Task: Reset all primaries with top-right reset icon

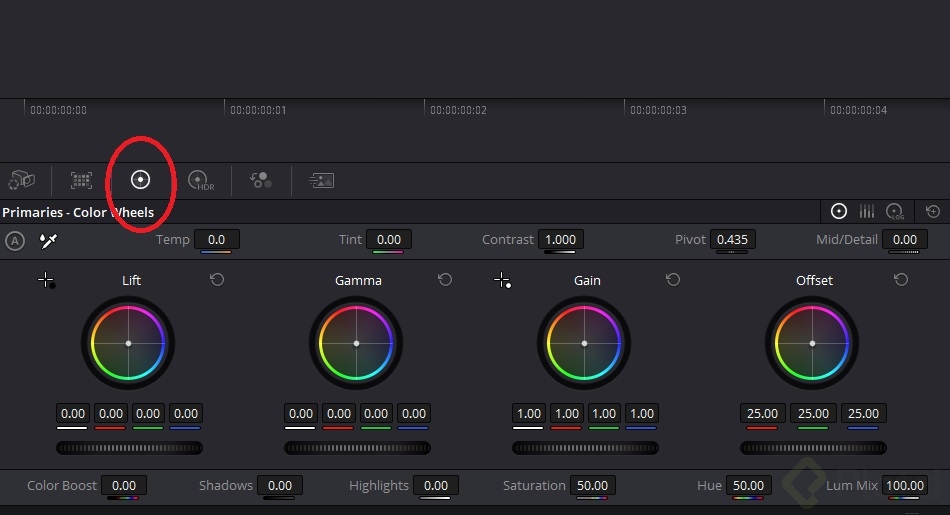Action: (x=933, y=211)
